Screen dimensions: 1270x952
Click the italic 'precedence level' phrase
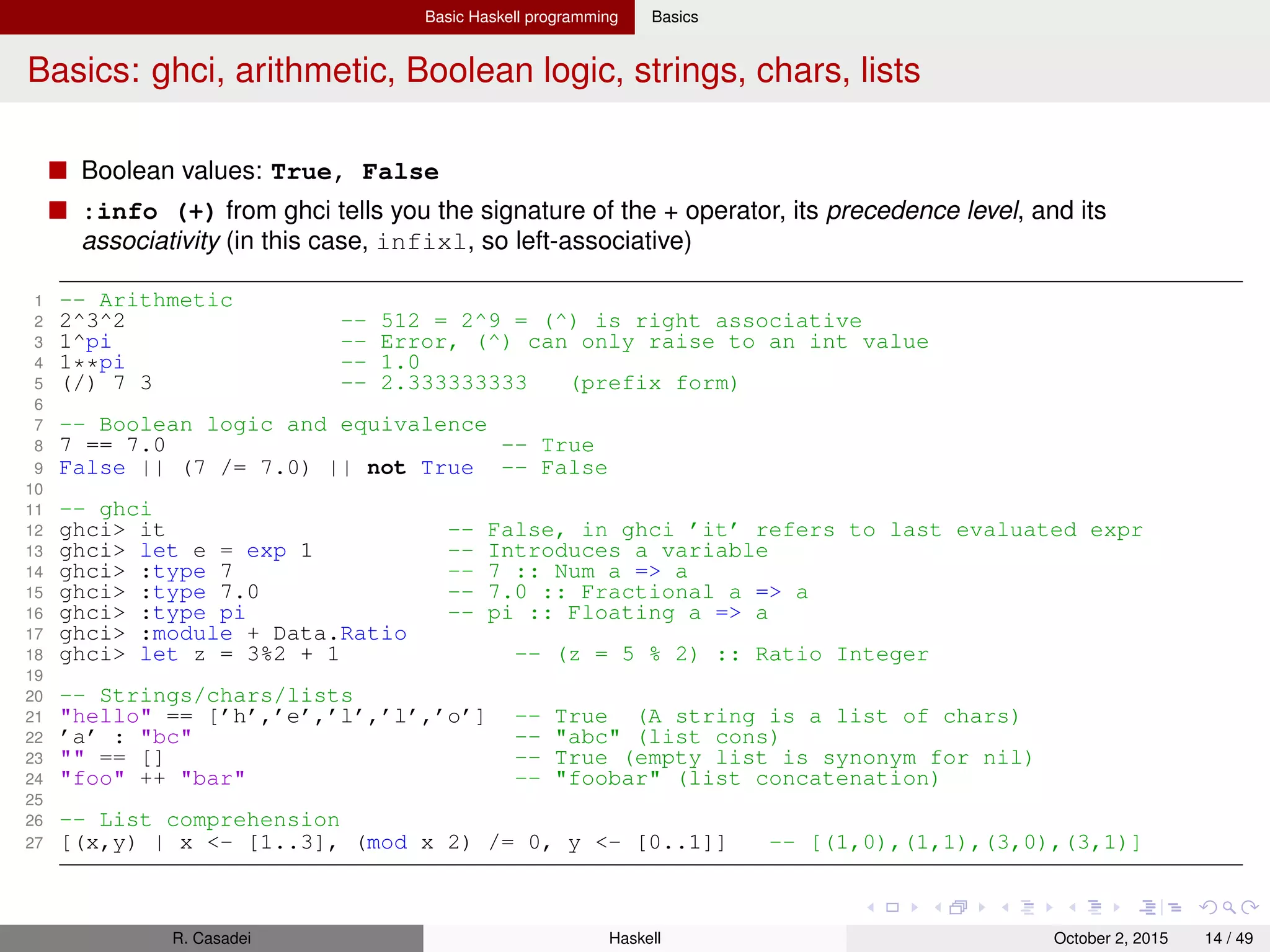(922, 211)
